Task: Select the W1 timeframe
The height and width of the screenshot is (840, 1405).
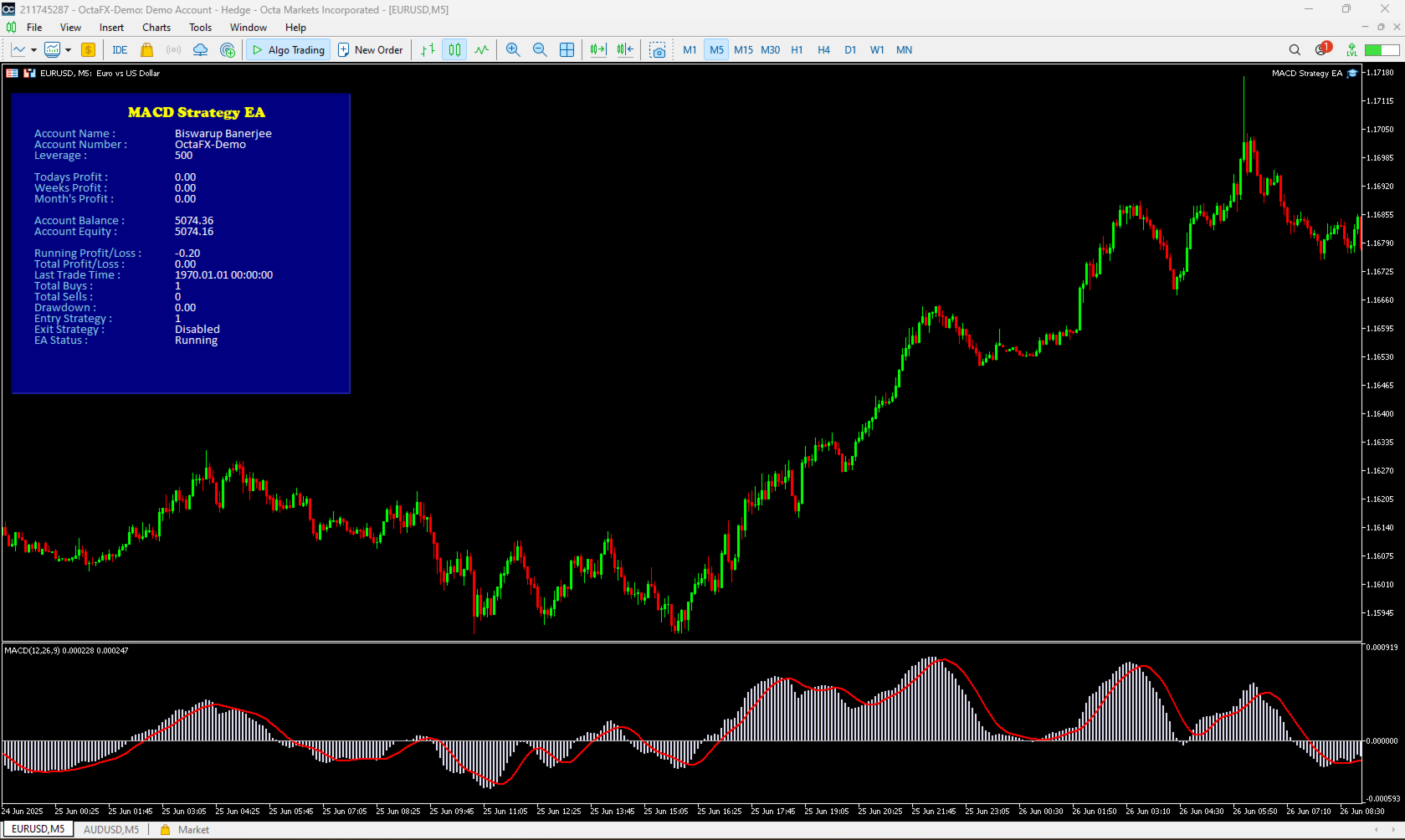Action: (x=877, y=50)
